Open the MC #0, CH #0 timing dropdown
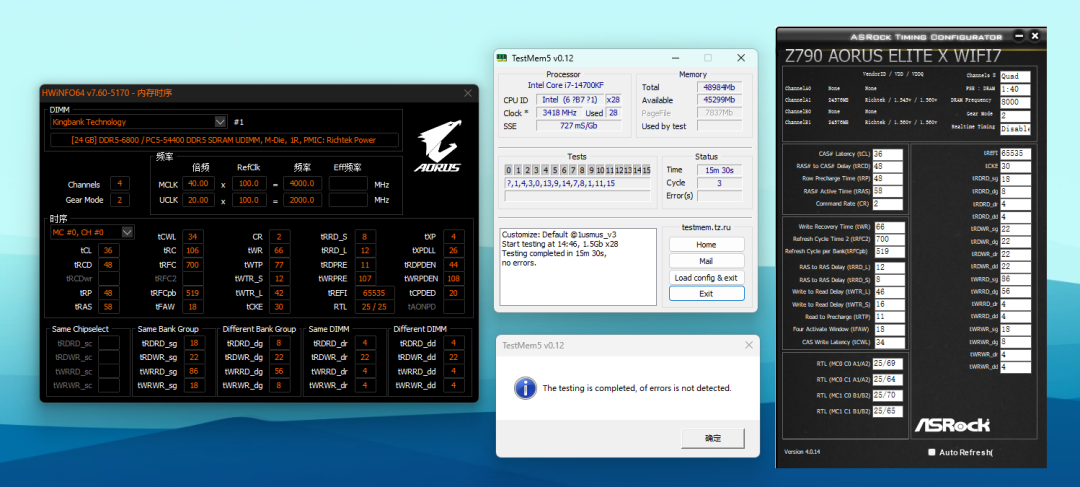The width and height of the screenshot is (1080, 487). coord(127,232)
